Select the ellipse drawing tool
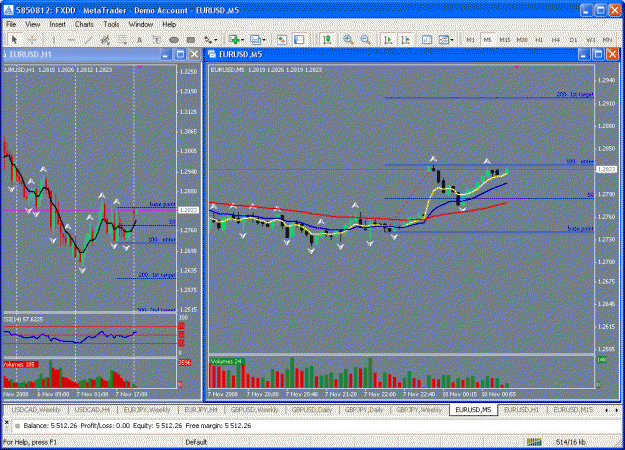Image resolution: width=625 pixels, height=450 pixels. (174, 39)
